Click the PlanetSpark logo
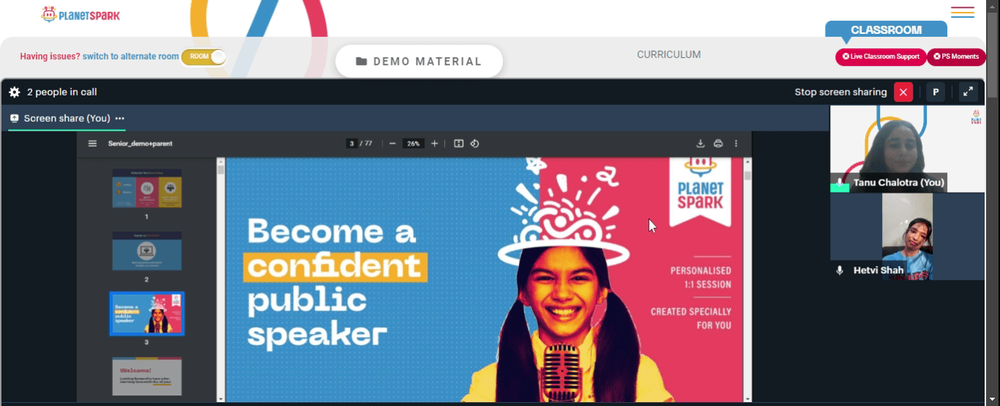Screen dimensions: 1000x406 coord(80,15)
